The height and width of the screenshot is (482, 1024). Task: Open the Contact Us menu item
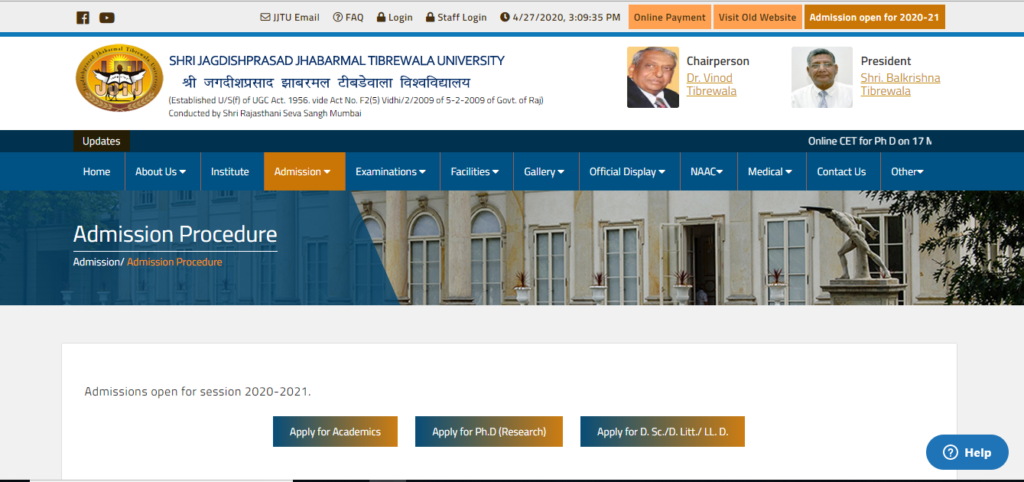pos(841,172)
